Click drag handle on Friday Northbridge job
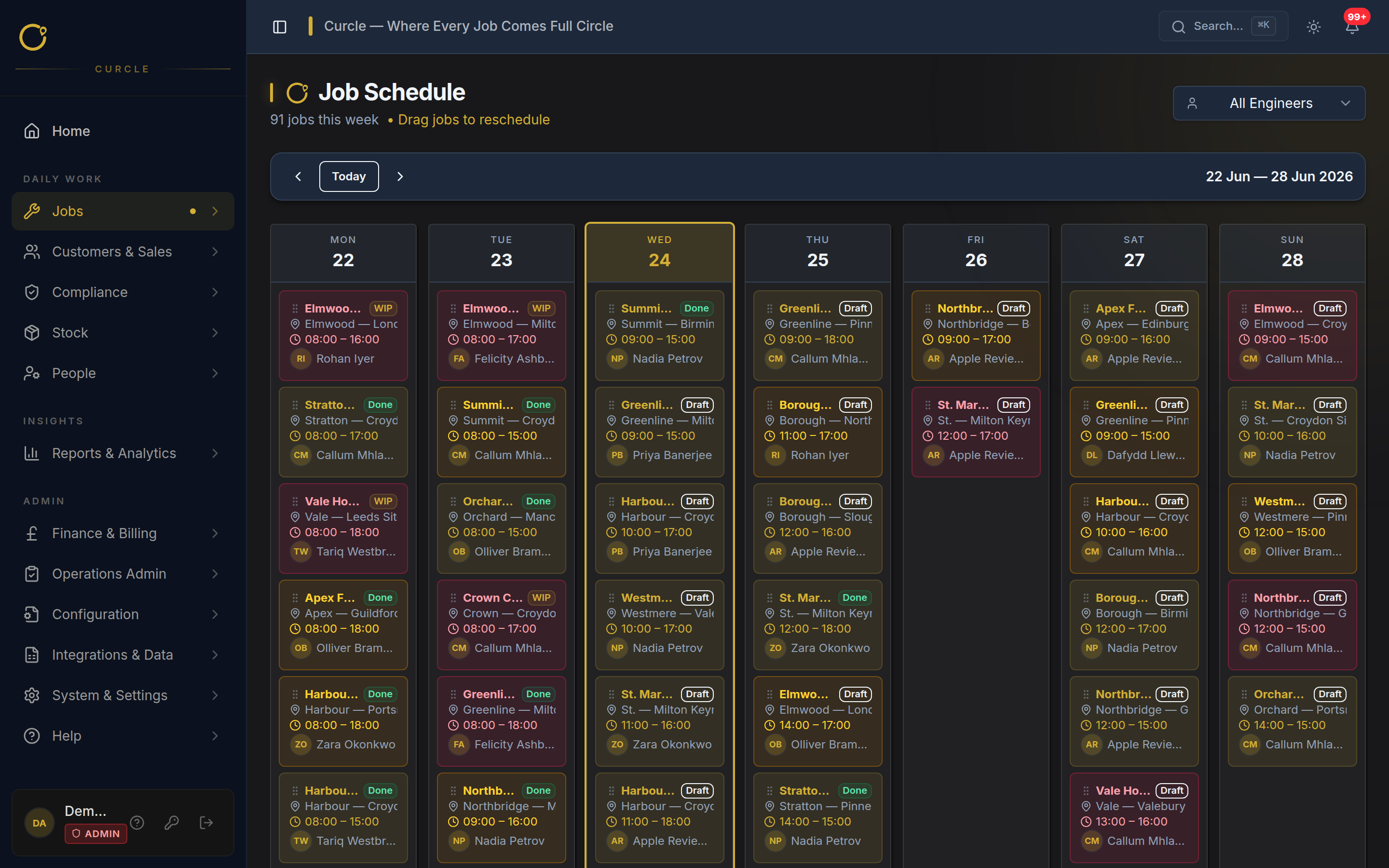 click(927, 308)
